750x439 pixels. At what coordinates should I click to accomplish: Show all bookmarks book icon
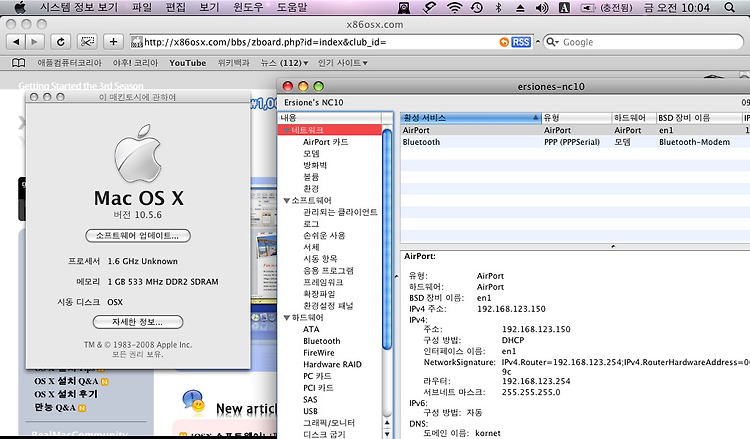coord(18,63)
